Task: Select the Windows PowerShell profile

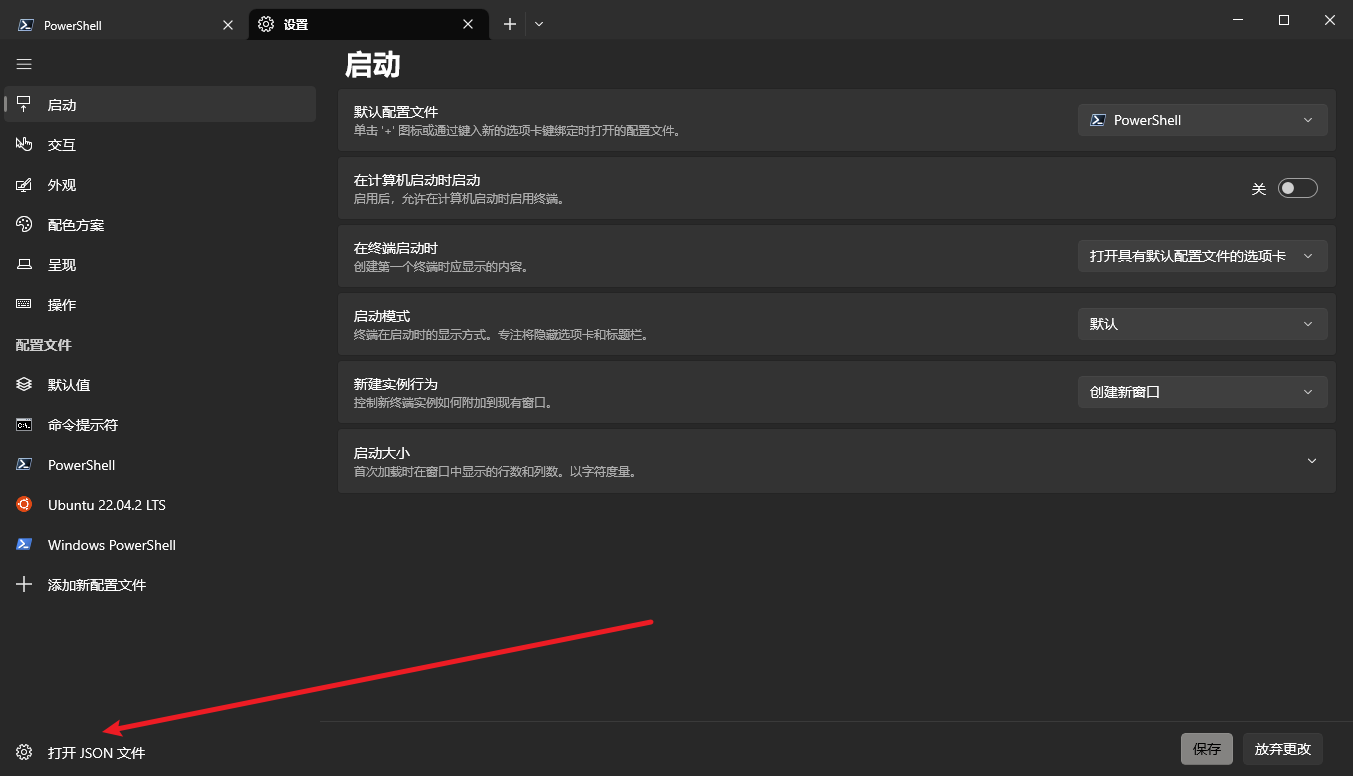Action: [111, 545]
